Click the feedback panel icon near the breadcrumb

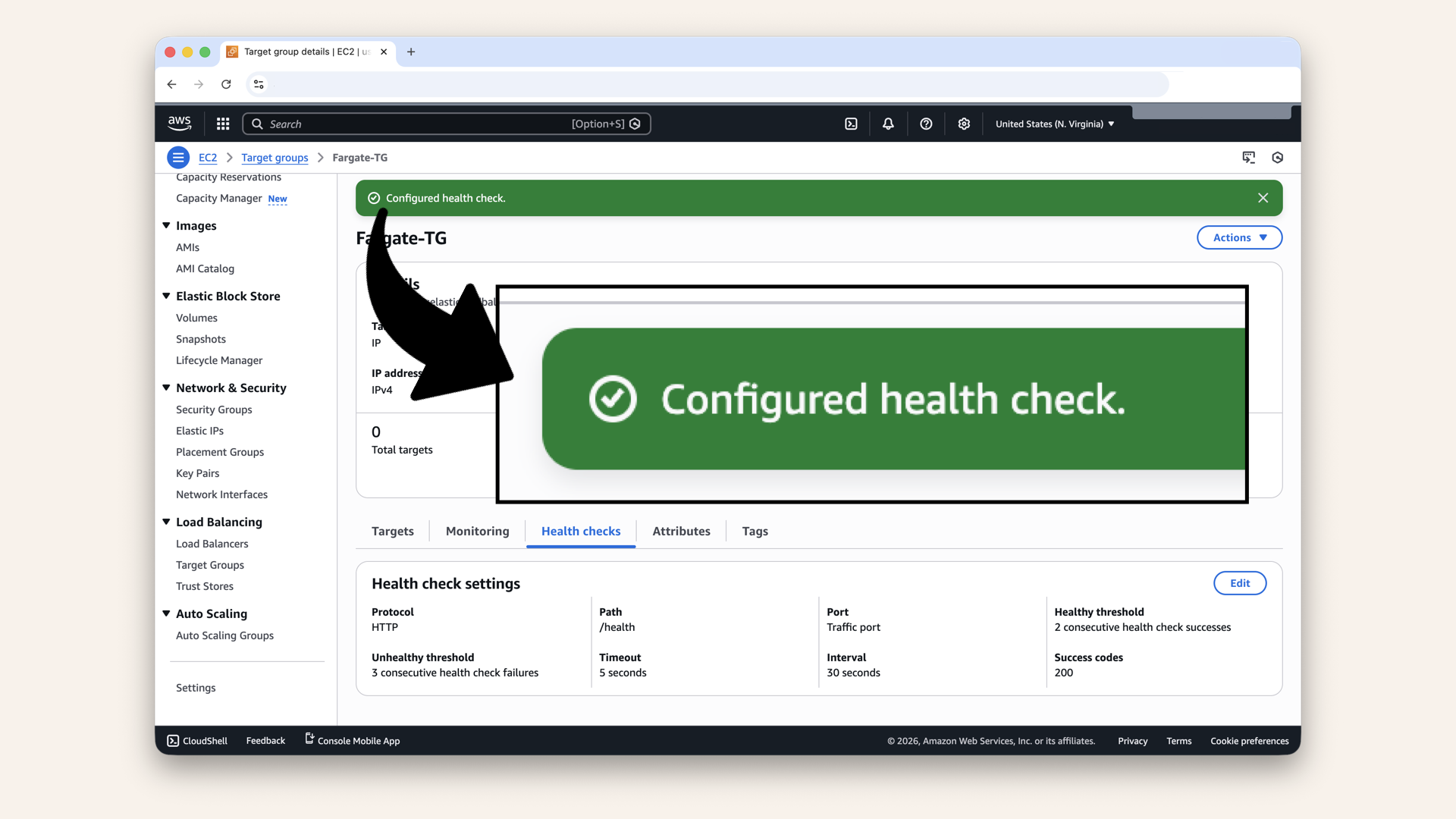pyautogui.click(x=1249, y=157)
